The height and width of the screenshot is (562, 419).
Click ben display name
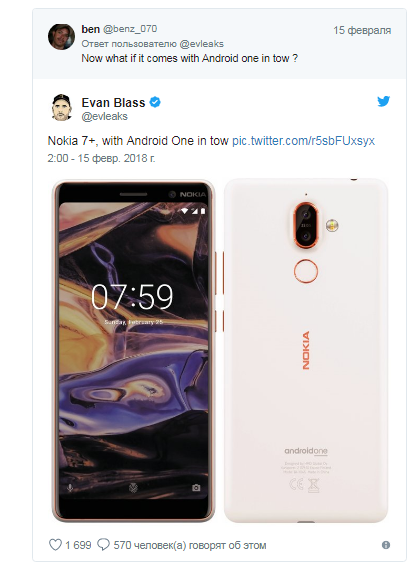pyautogui.click(x=90, y=29)
